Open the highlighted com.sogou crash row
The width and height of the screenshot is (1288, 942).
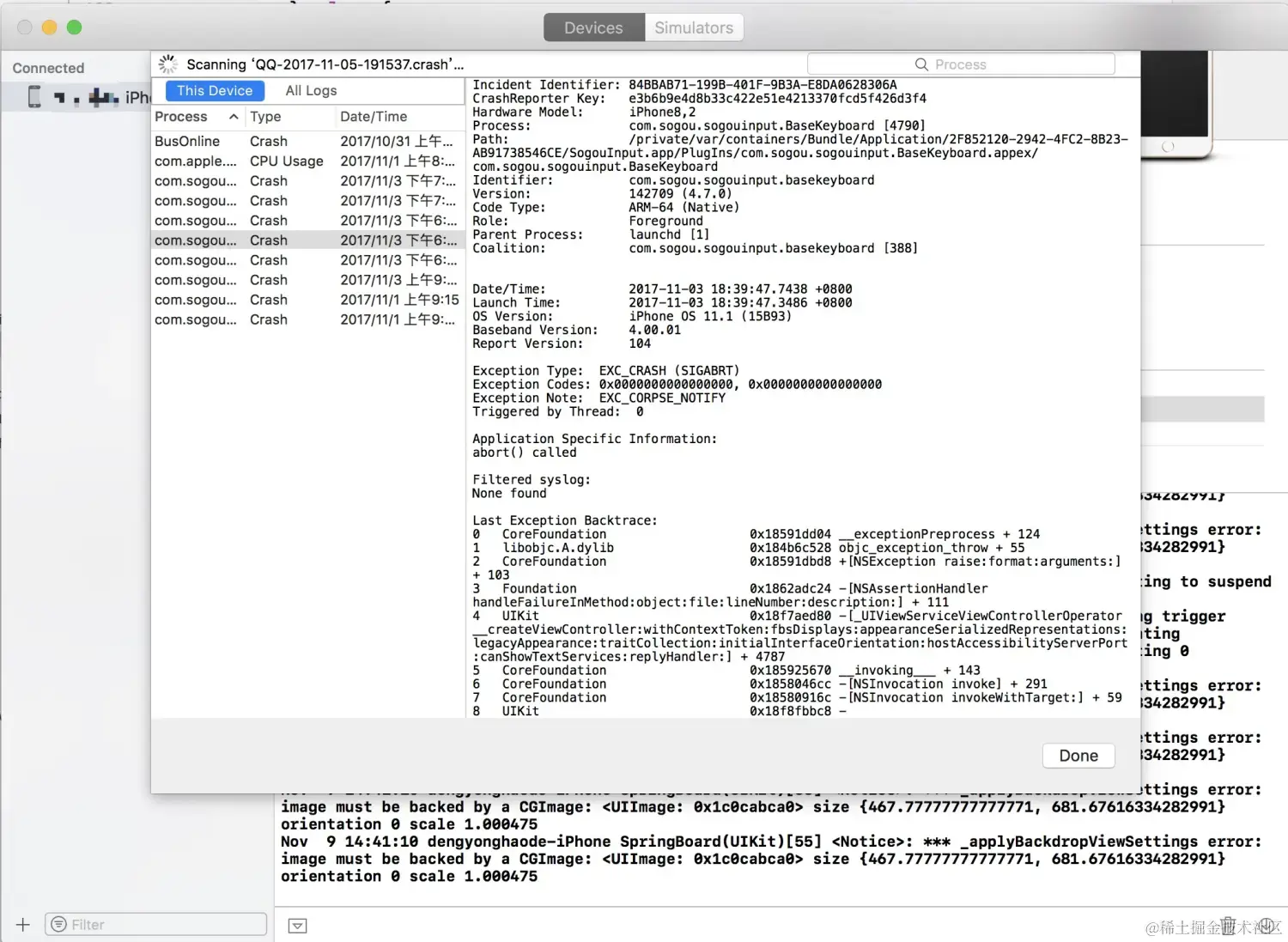point(307,240)
